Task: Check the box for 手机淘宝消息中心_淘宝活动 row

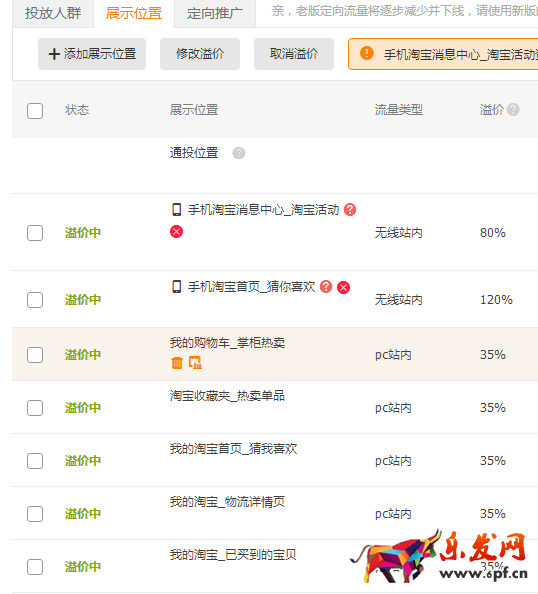Action: tap(35, 233)
